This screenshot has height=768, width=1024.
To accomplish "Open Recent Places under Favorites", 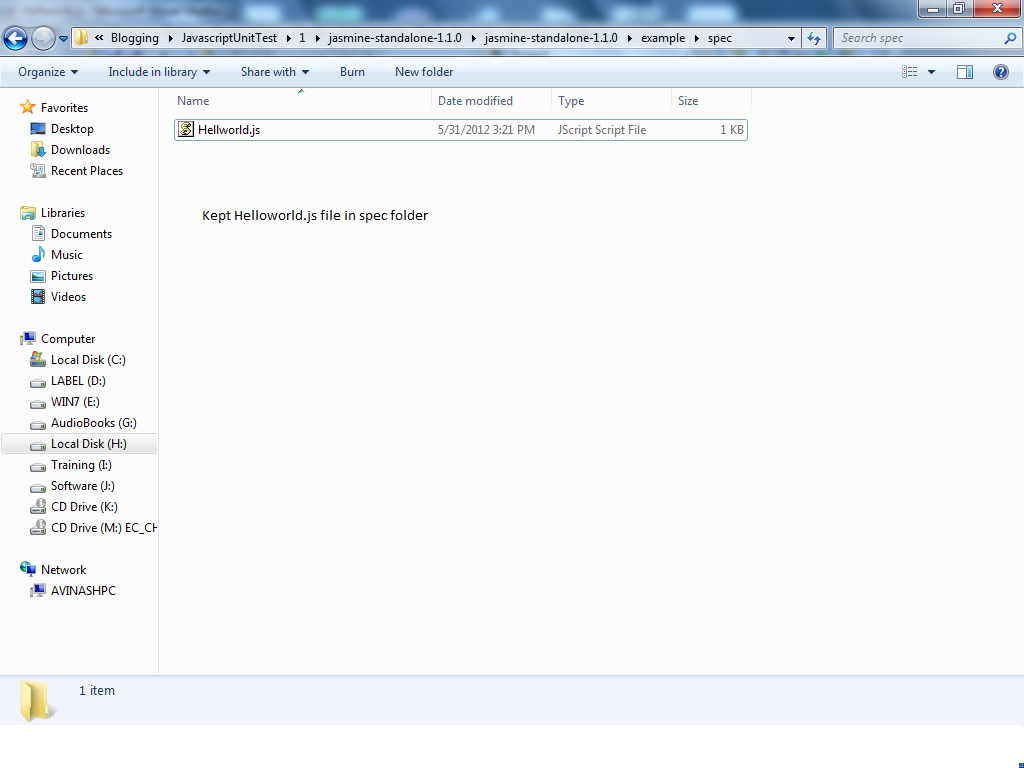I will (87, 170).
